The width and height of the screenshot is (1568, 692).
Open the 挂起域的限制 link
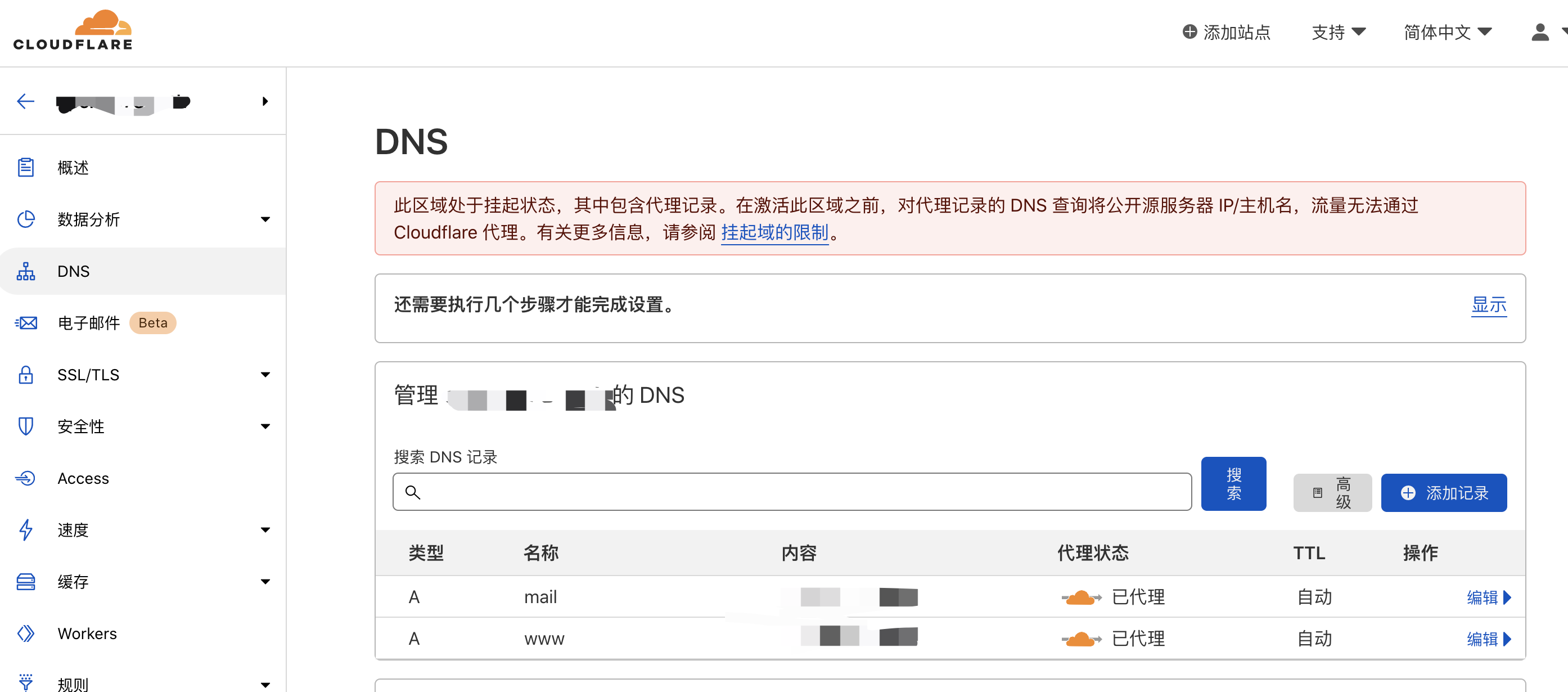pos(774,233)
